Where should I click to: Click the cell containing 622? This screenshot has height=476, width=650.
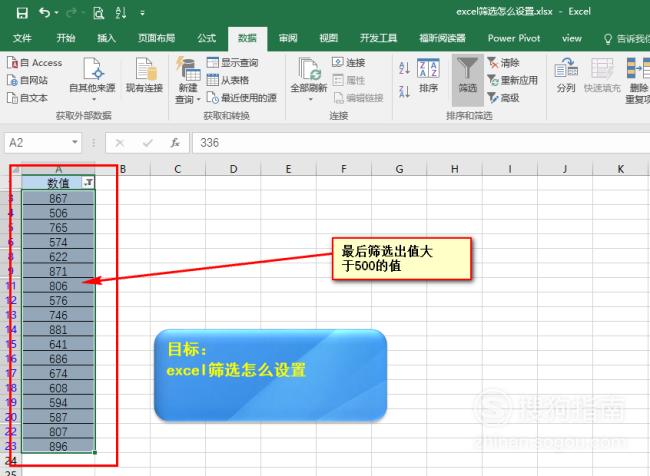(x=58, y=257)
